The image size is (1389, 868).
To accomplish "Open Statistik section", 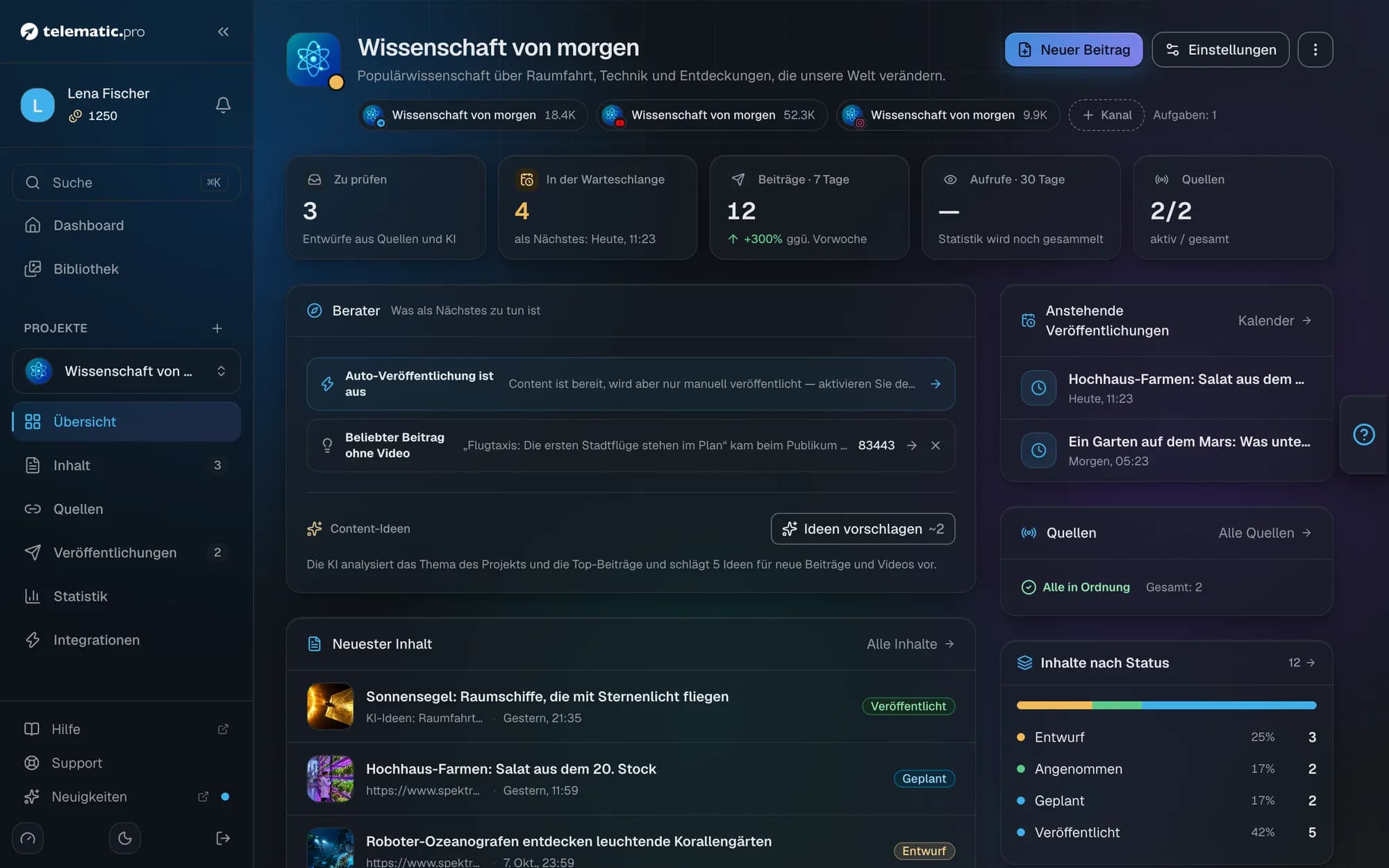I will pos(126,596).
